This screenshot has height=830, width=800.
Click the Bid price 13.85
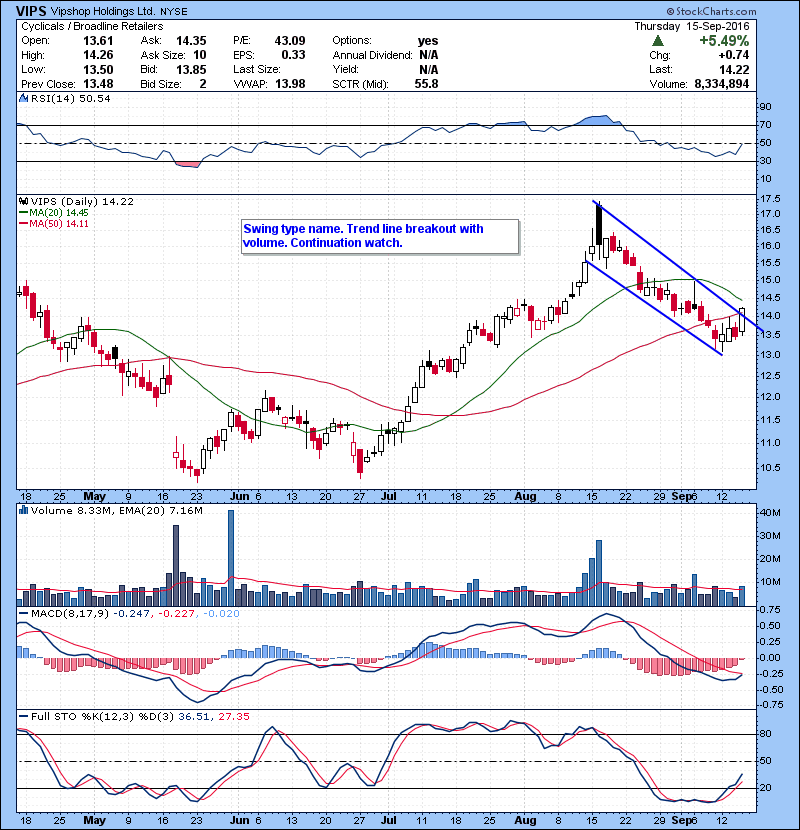click(191, 69)
